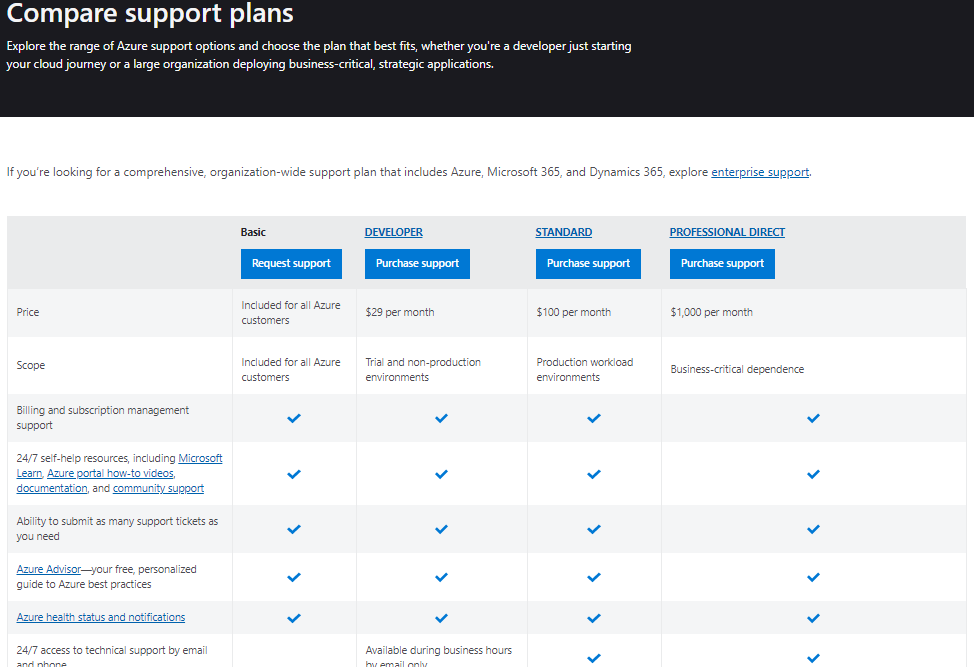Click Standard checkmark in Azure Advisor row
The image size is (974, 667).
[594, 578]
